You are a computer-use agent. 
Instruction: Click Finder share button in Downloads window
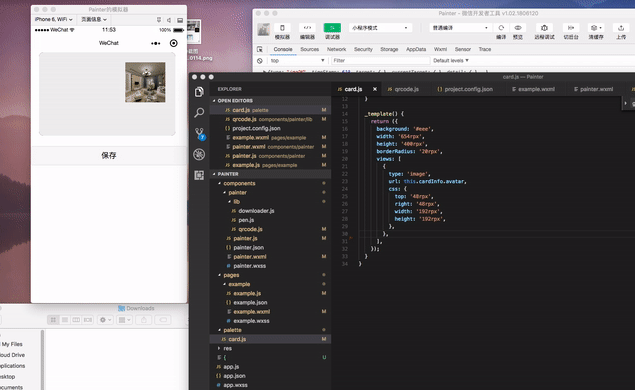(x=144, y=320)
